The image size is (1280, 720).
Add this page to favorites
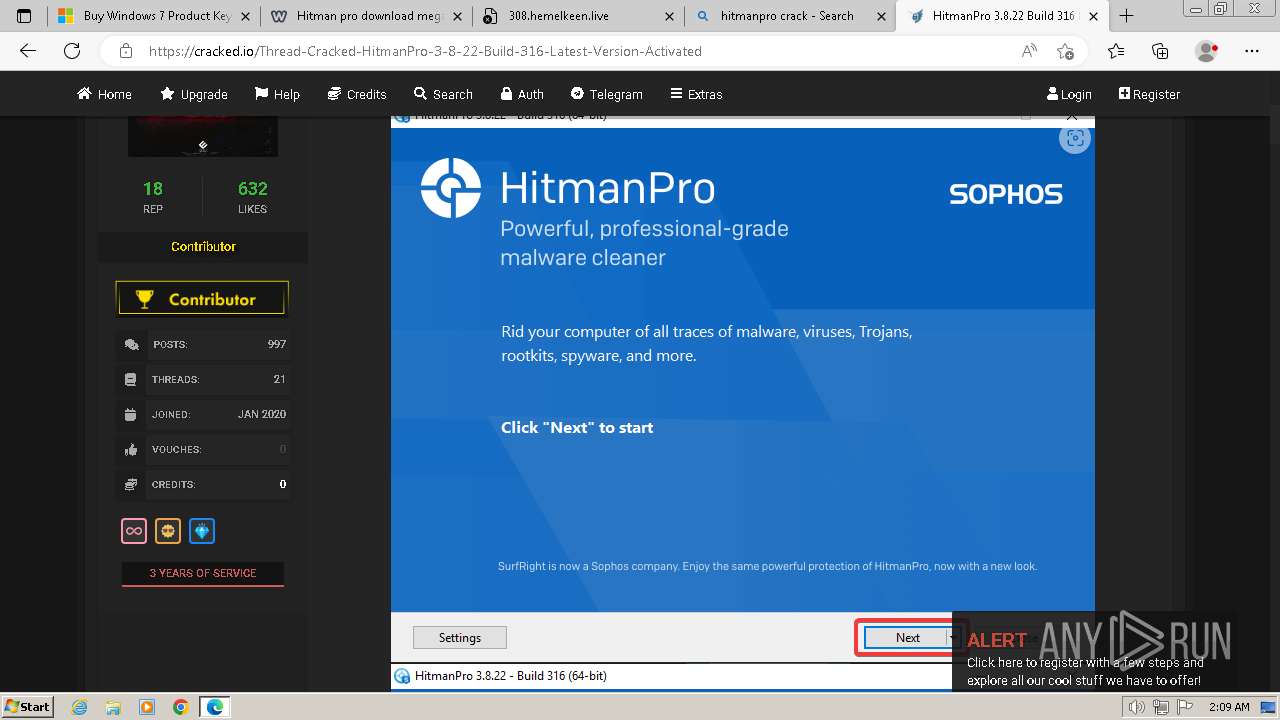(x=1065, y=51)
